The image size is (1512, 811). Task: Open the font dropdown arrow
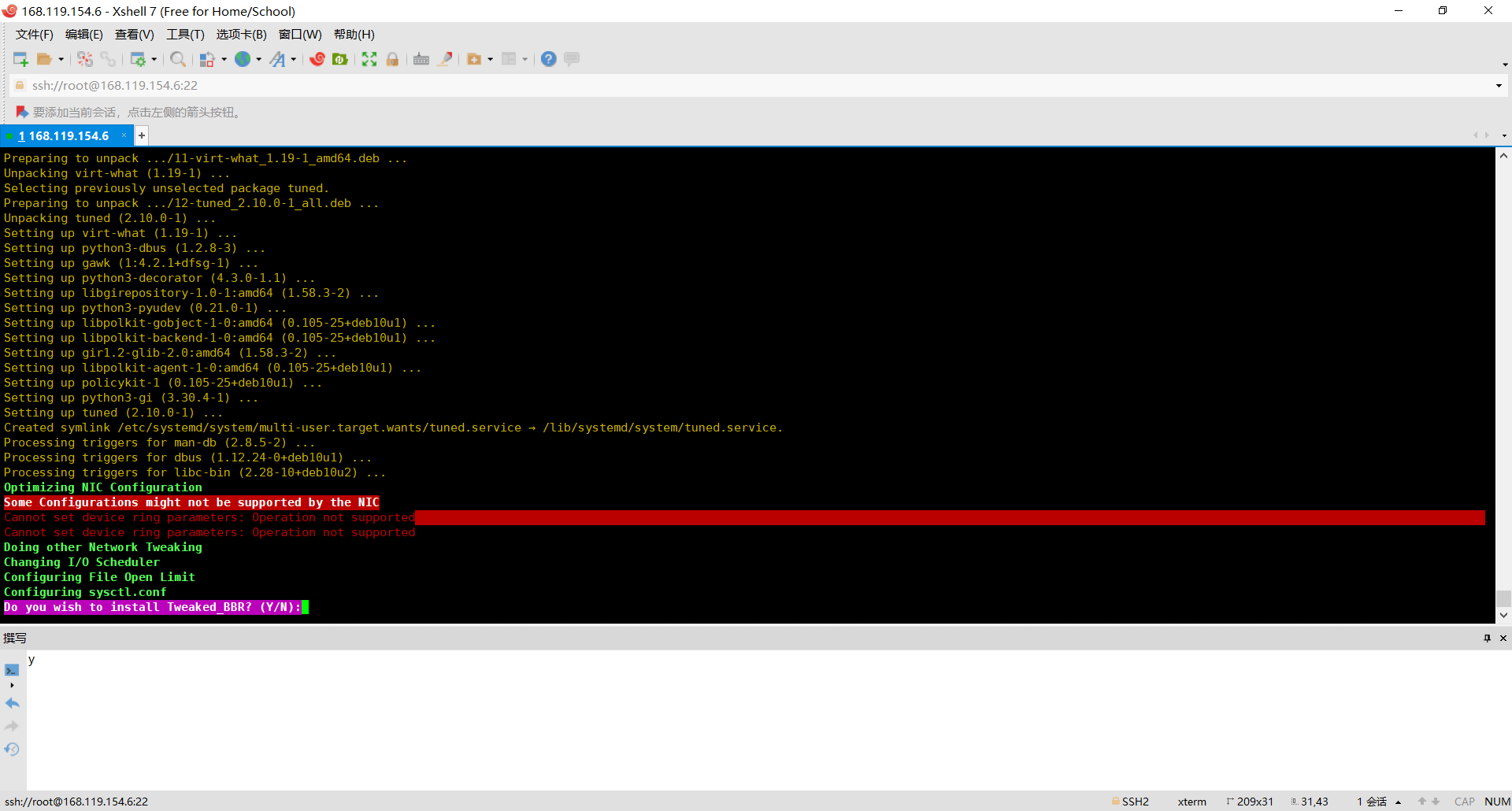click(x=294, y=59)
